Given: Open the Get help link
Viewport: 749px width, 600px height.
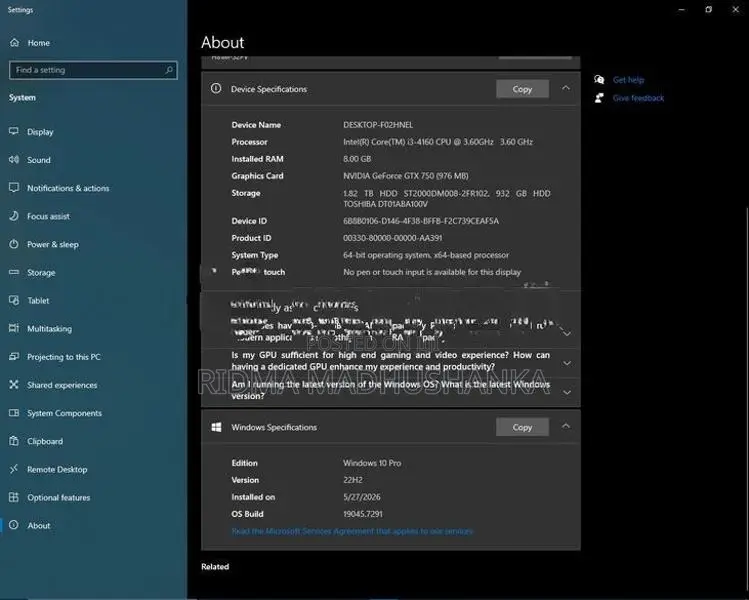Looking at the screenshot, I should (628, 80).
